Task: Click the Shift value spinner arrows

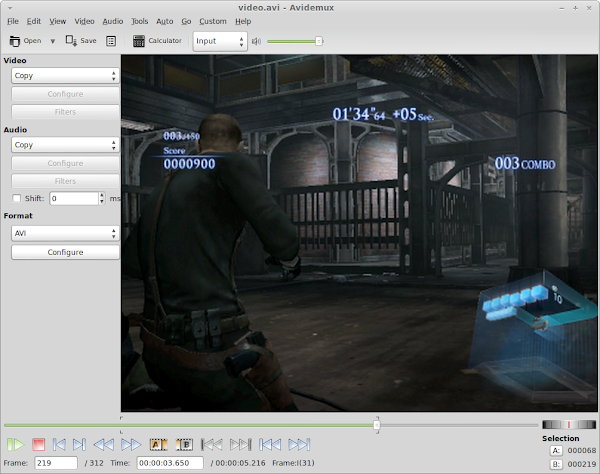Action: [102, 199]
